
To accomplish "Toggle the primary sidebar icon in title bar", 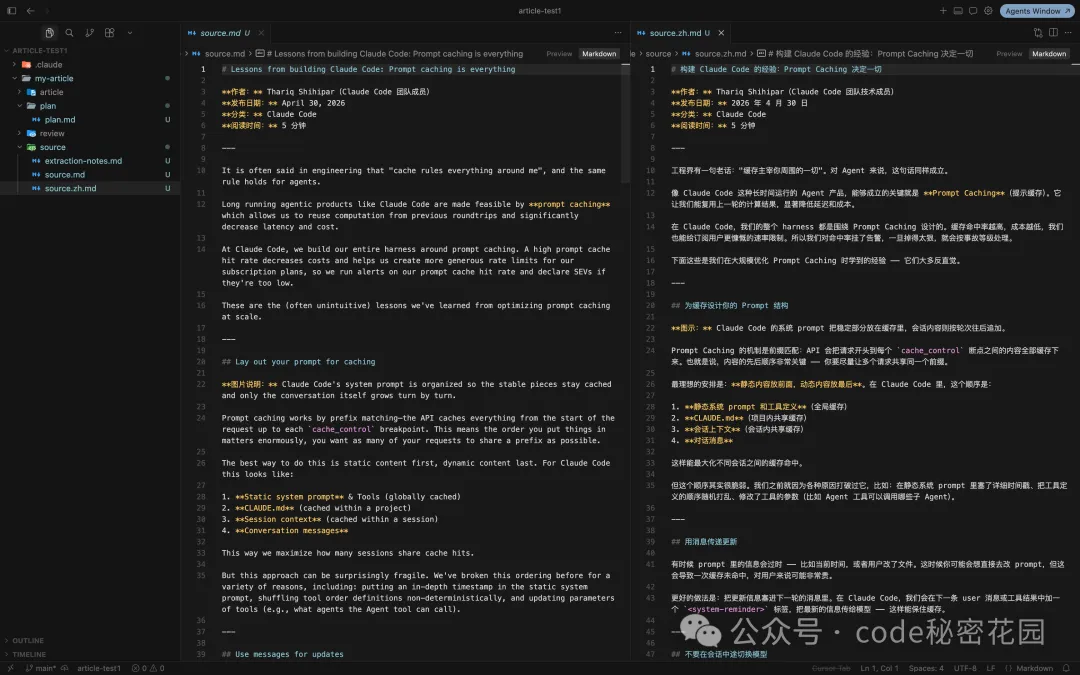I will tap(12, 11).
